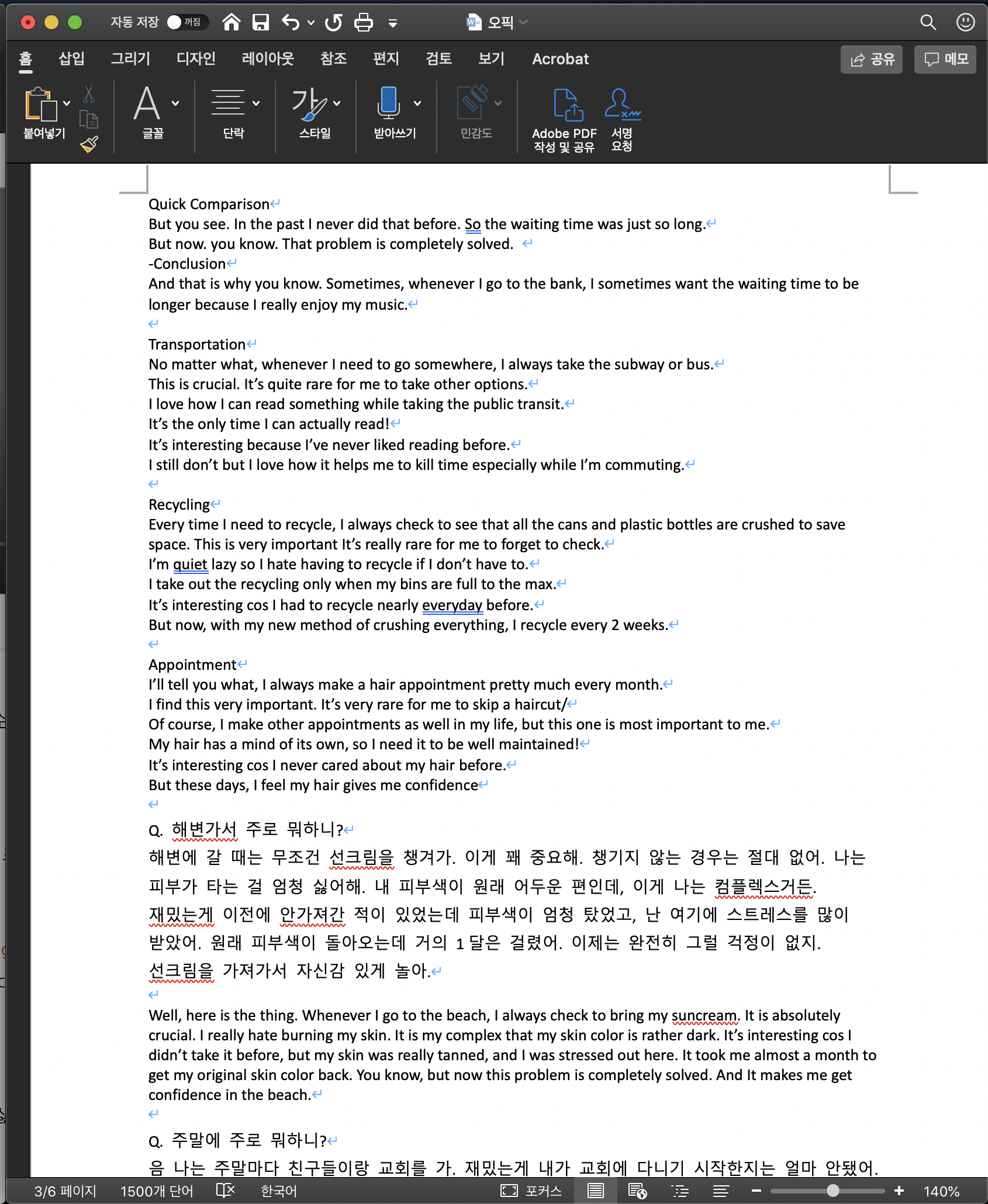Open the Layout (레이아웃) tab
The width and height of the screenshot is (988, 1204).
pos(268,58)
